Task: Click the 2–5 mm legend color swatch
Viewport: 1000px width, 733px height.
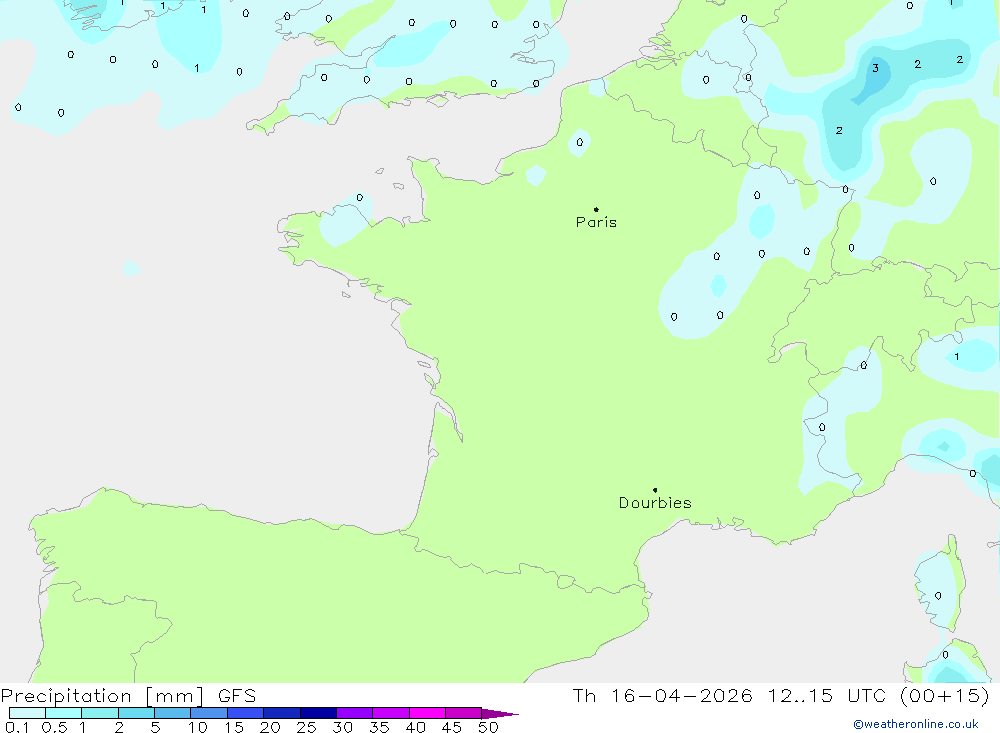Action: (136, 713)
